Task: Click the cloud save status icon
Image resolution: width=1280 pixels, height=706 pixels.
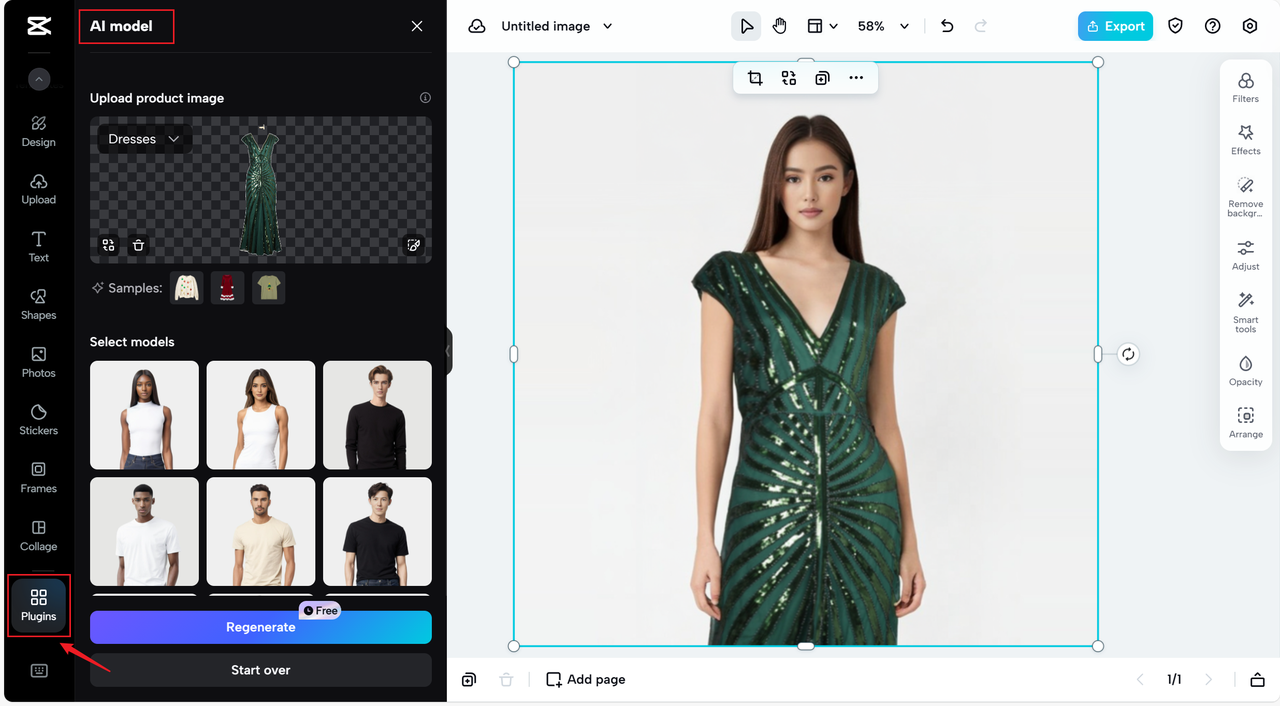Action: [477, 26]
